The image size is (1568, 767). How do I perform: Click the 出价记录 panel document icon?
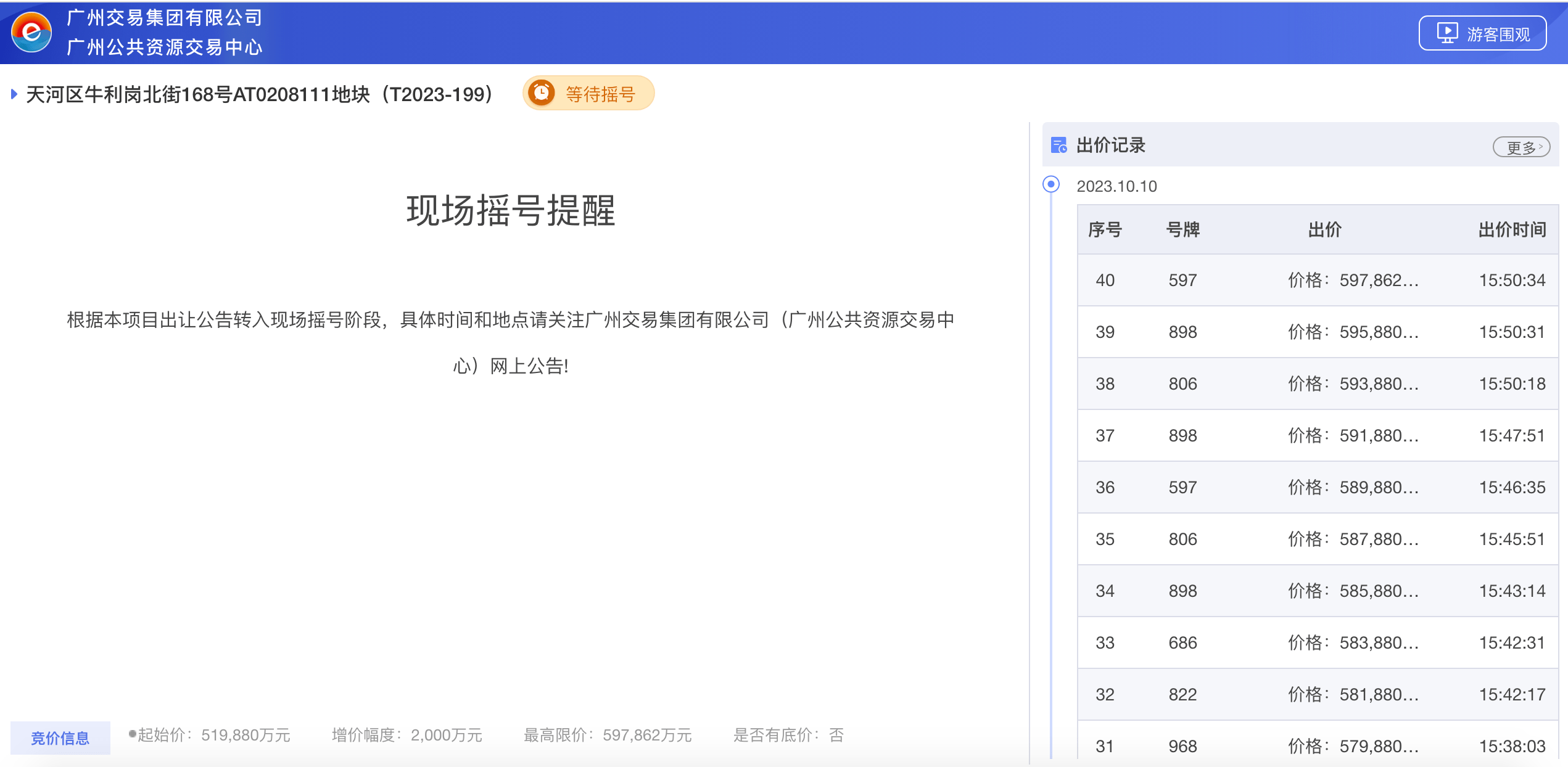(1058, 146)
